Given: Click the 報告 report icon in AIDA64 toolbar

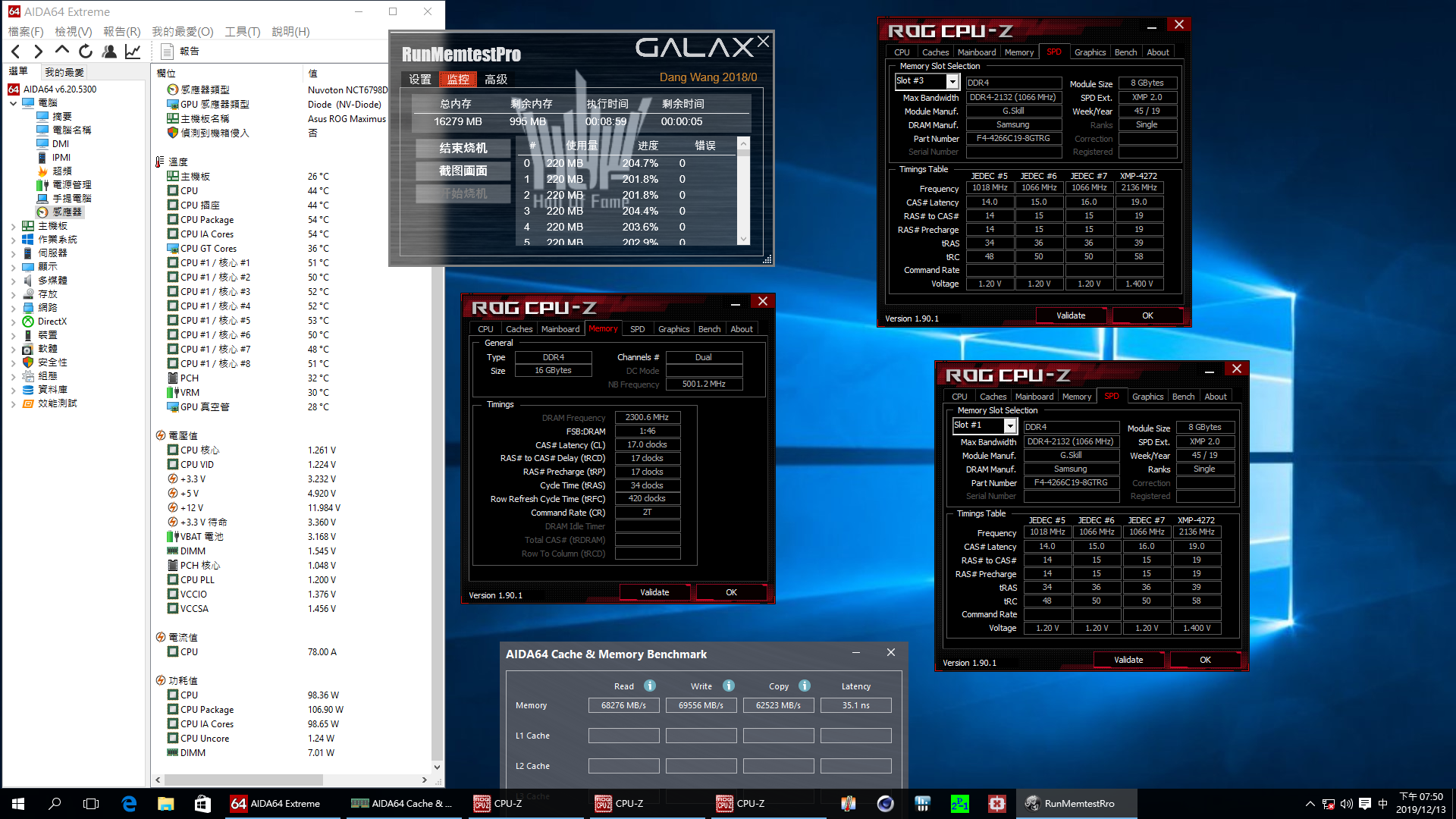Looking at the screenshot, I should [168, 52].
